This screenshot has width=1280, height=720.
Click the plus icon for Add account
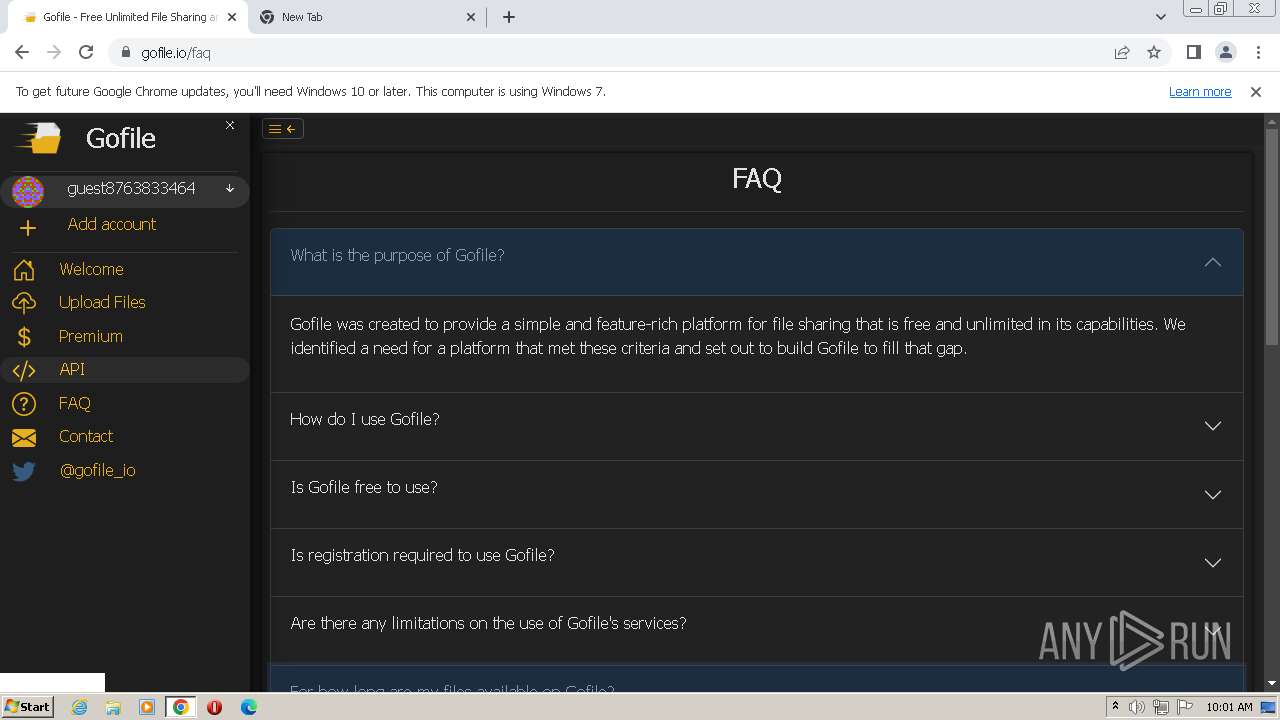point(27,228)
